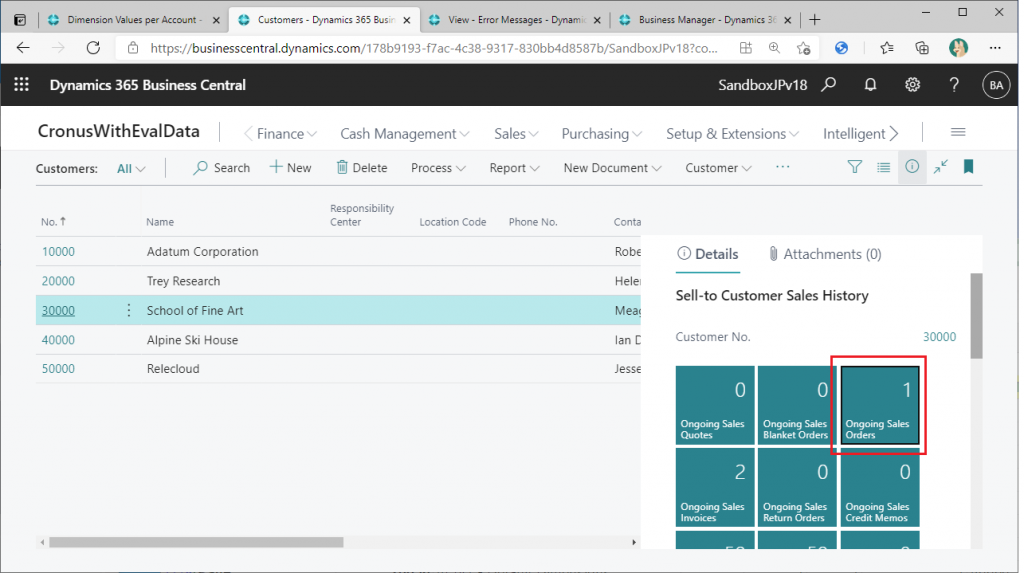Click the FactBox vertical scrollbar

pos(976,316)
